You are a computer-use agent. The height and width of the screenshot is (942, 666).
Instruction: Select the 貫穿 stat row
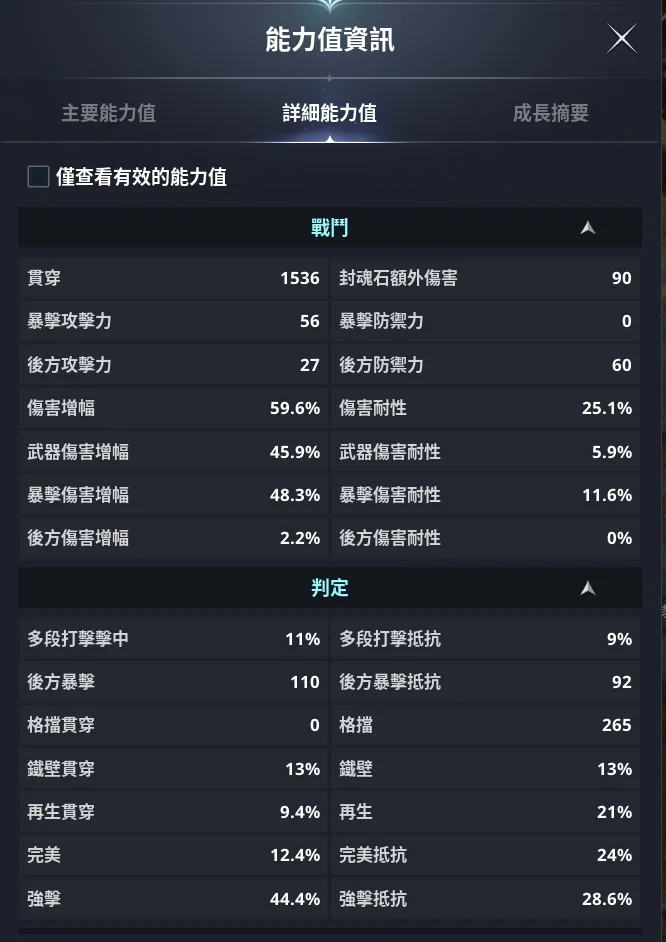(x=173, y=278)
